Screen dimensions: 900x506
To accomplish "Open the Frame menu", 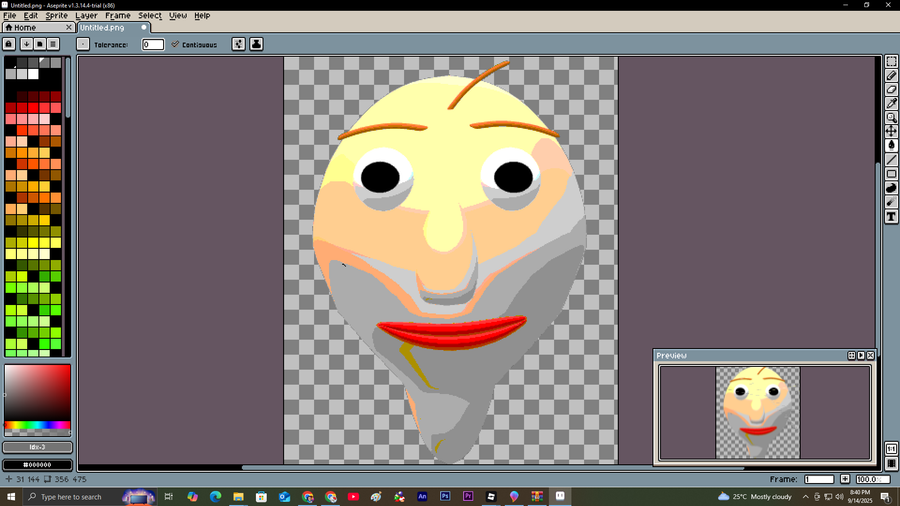I will pyautogui.click(x=118, y=15).
